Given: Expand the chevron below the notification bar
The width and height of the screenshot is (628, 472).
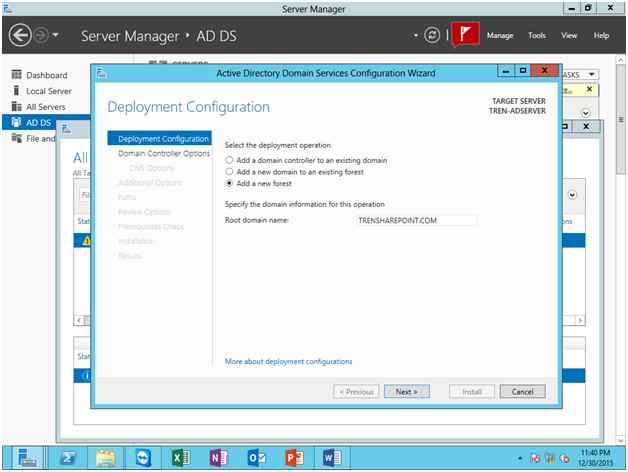Looking at the screenshot, I should pyautogui.click(x=586, y=113).
